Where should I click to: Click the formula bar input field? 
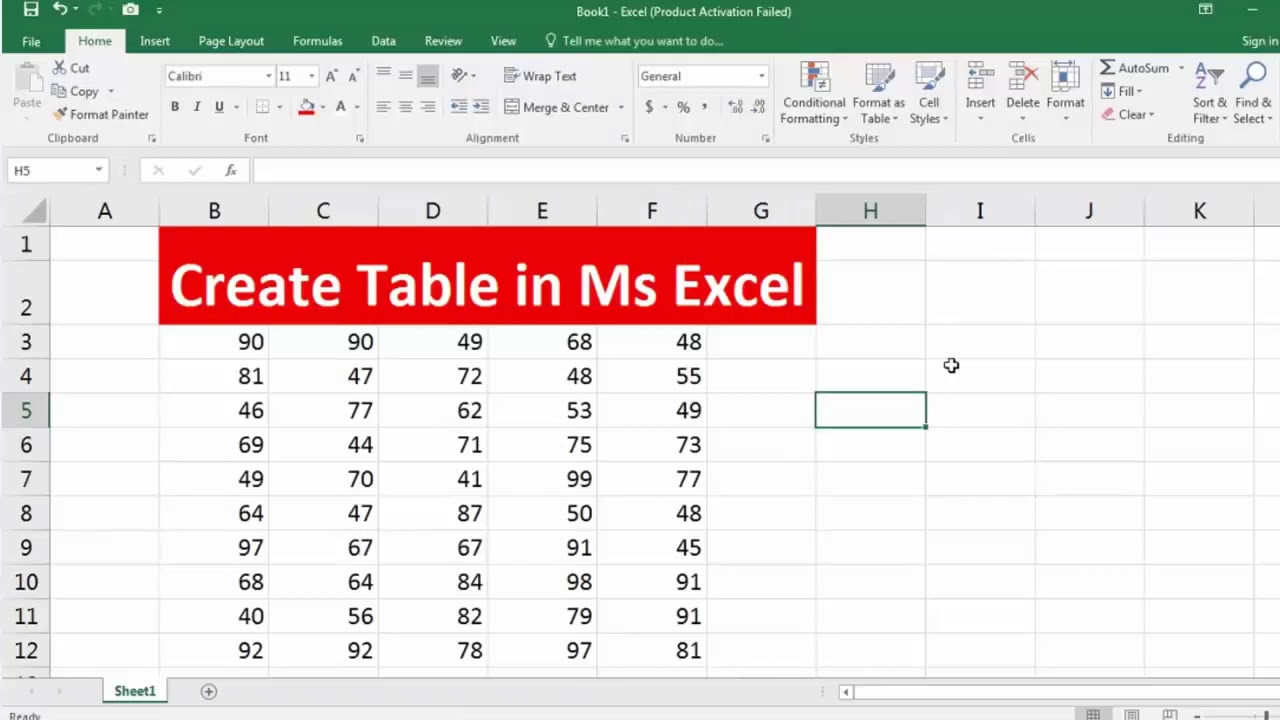[765, 170]
